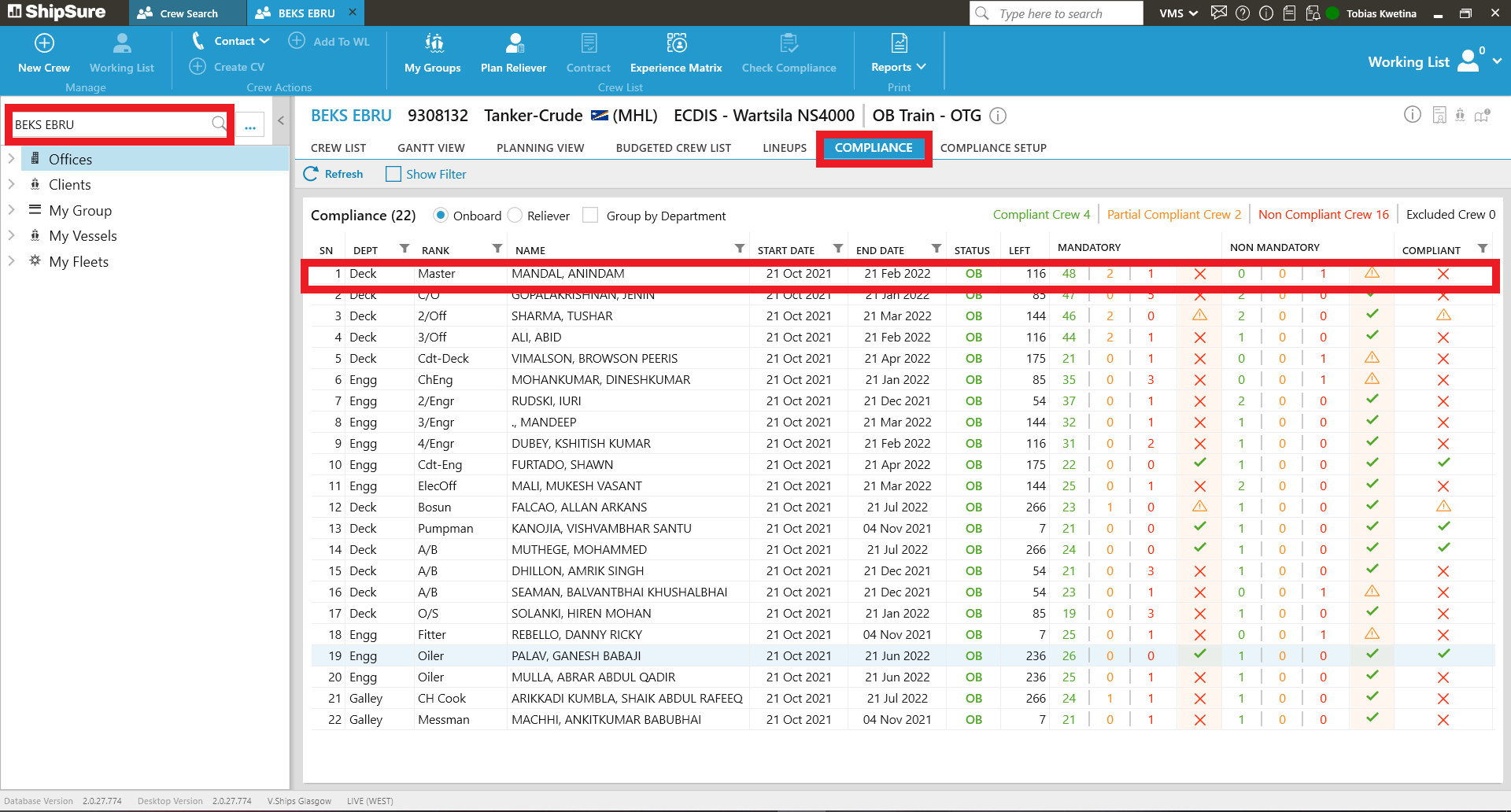Open the Experience Matrix tool
The width and height of the screenshot is (1511, 812).
point(675,43)
